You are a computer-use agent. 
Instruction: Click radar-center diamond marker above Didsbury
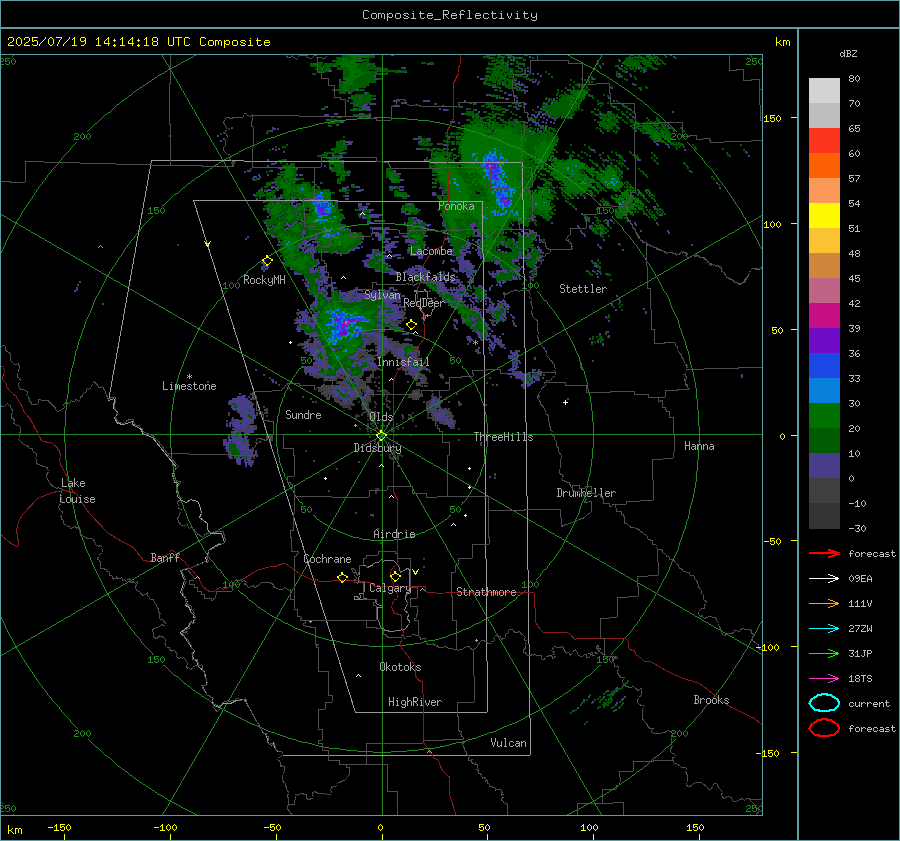(x=381, y=436)
